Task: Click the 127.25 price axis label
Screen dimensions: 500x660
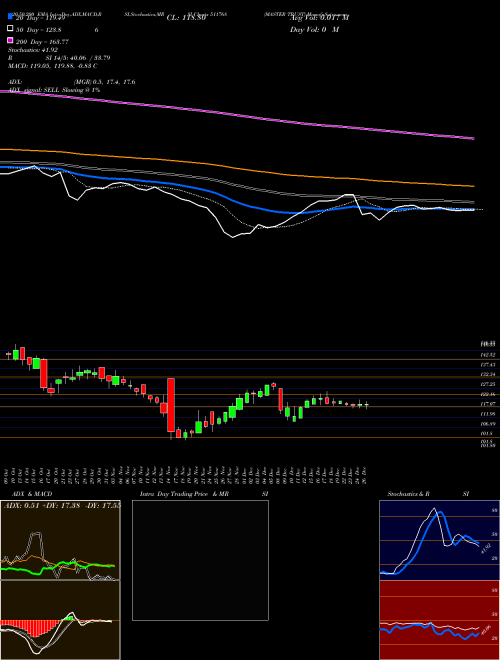Action: tap(488, 384)
